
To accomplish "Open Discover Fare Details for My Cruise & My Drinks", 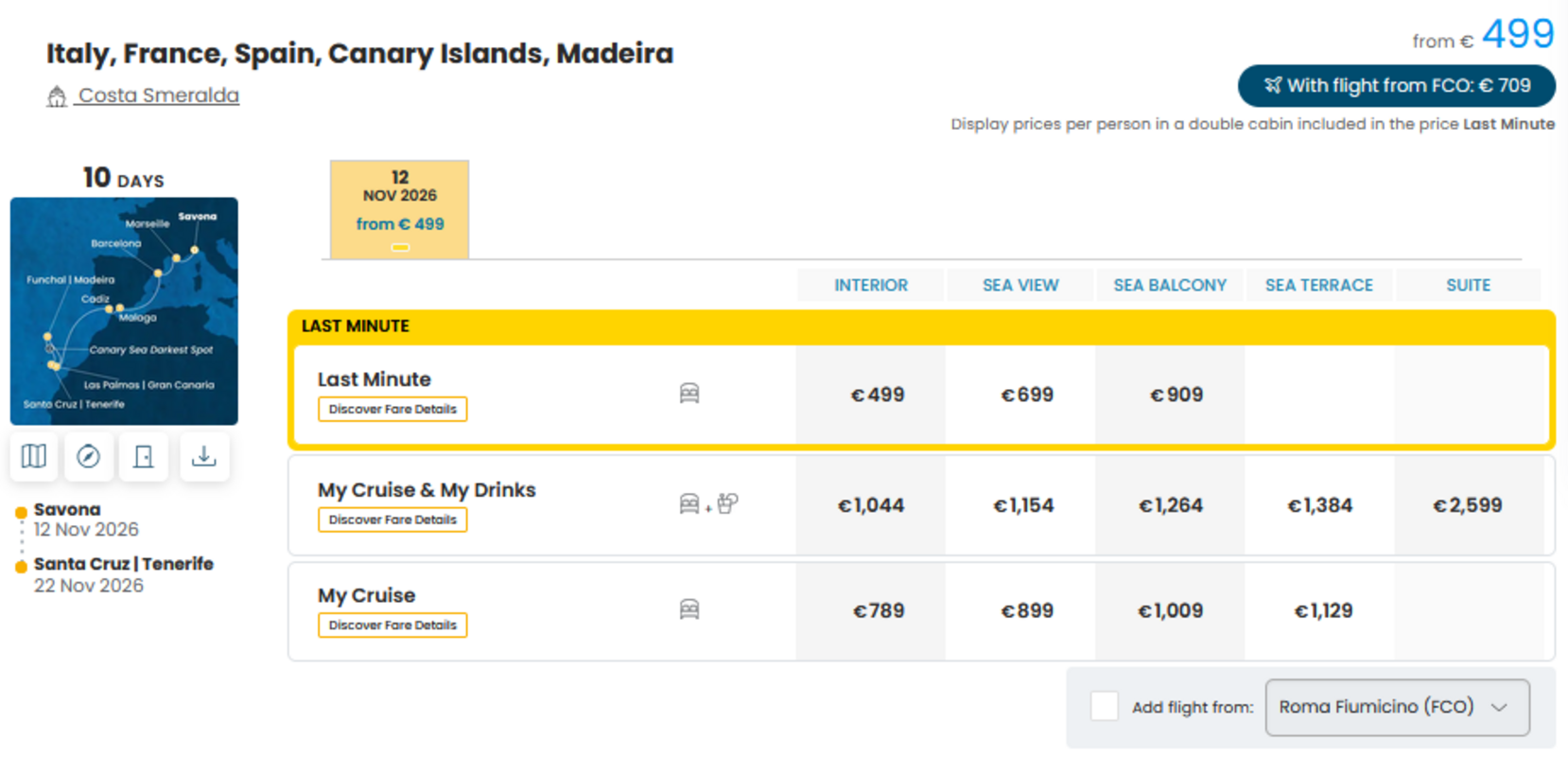I will pos(392,519).
